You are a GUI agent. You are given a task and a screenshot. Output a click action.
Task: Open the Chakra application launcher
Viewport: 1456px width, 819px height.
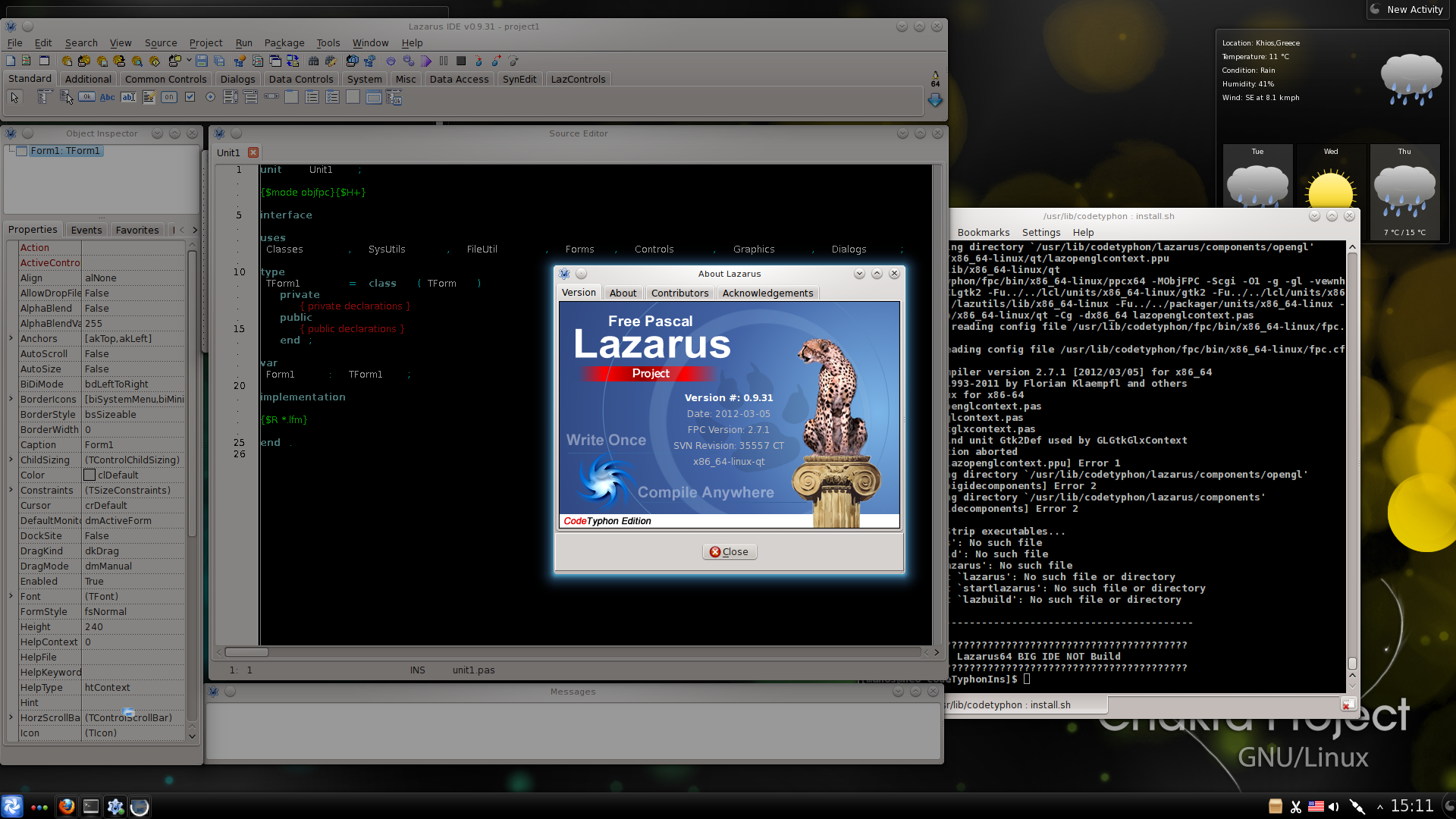(x=12, y=806)
